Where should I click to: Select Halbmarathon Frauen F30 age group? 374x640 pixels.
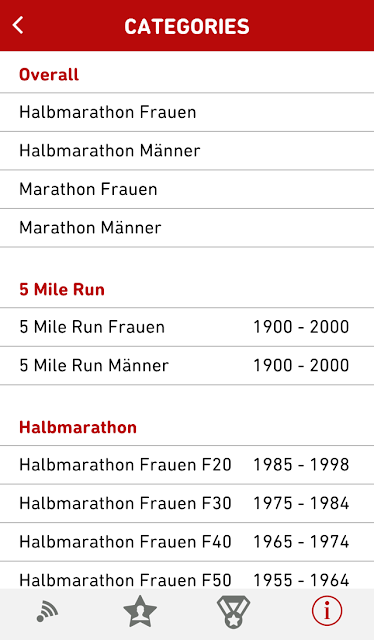187,503
